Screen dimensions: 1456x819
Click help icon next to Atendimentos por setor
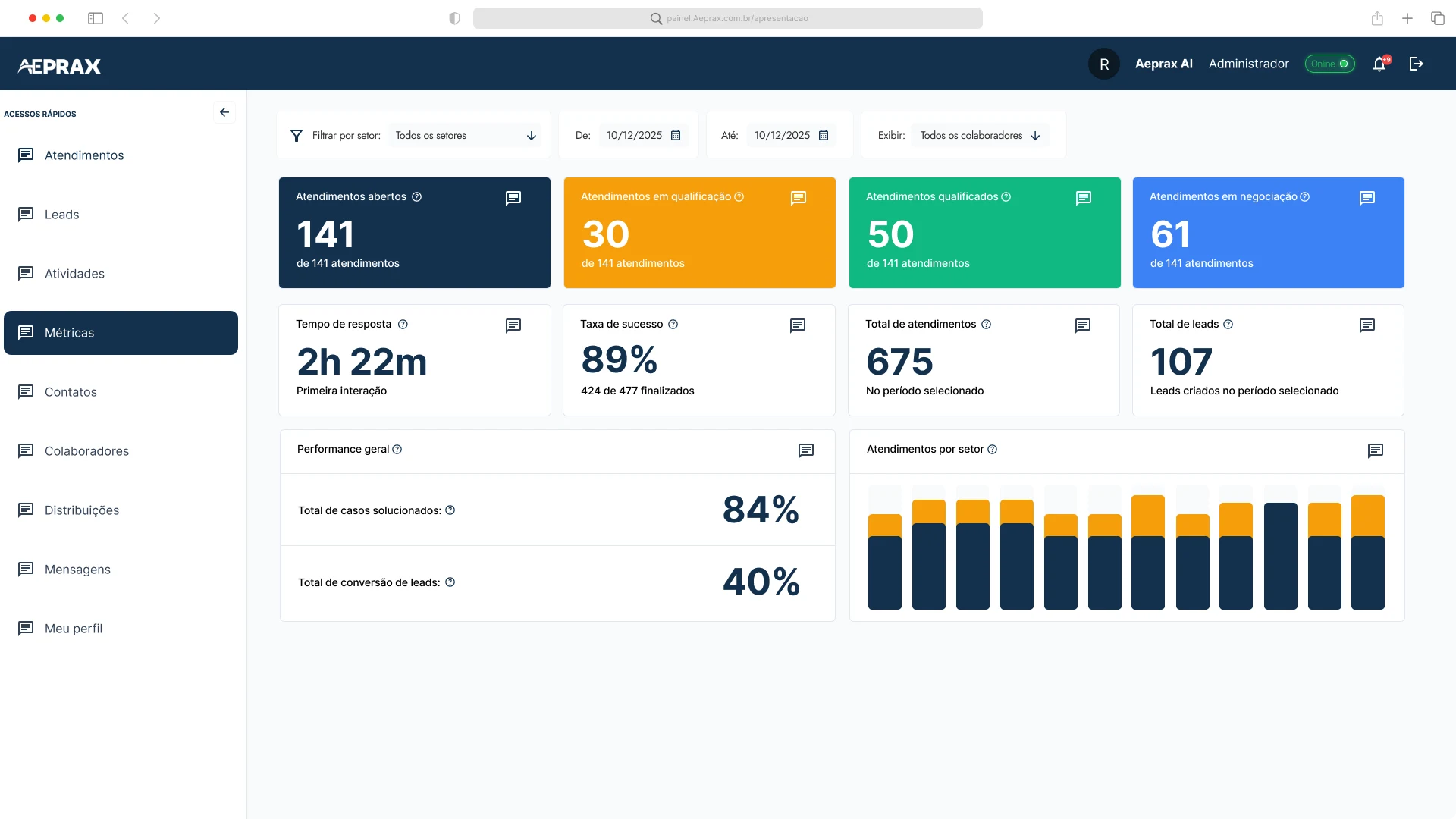point(992,450)
